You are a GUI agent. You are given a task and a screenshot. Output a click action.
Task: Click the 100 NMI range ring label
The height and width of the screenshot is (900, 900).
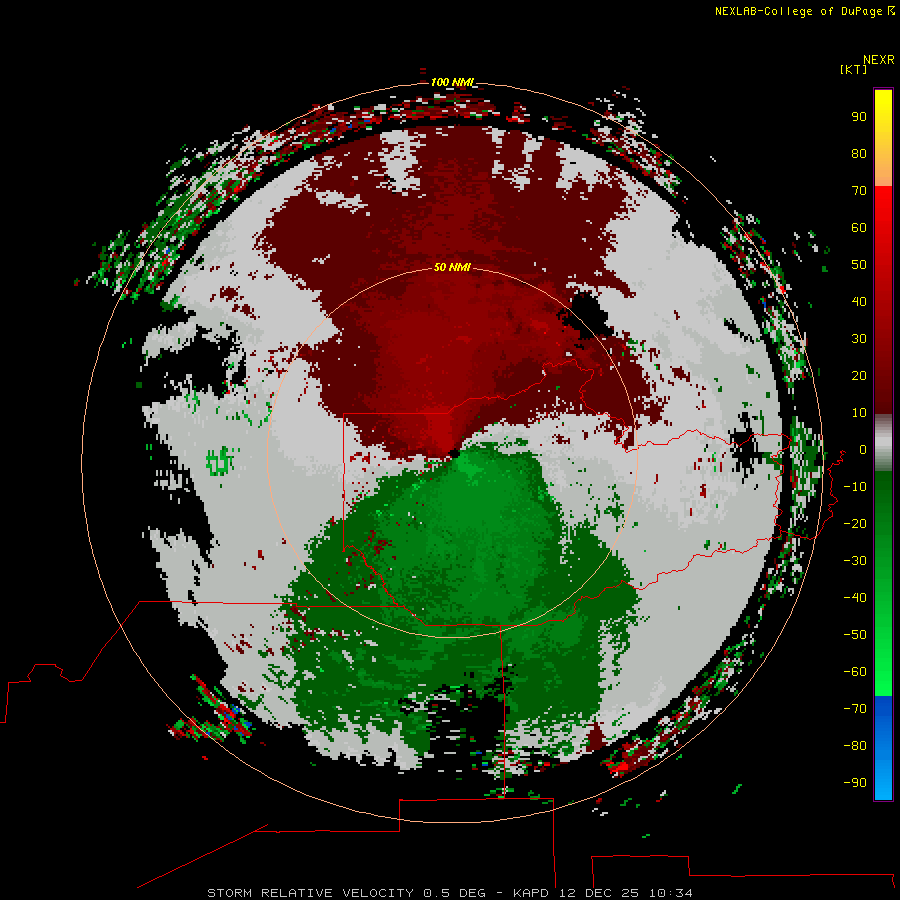click(x=452, y=82)
